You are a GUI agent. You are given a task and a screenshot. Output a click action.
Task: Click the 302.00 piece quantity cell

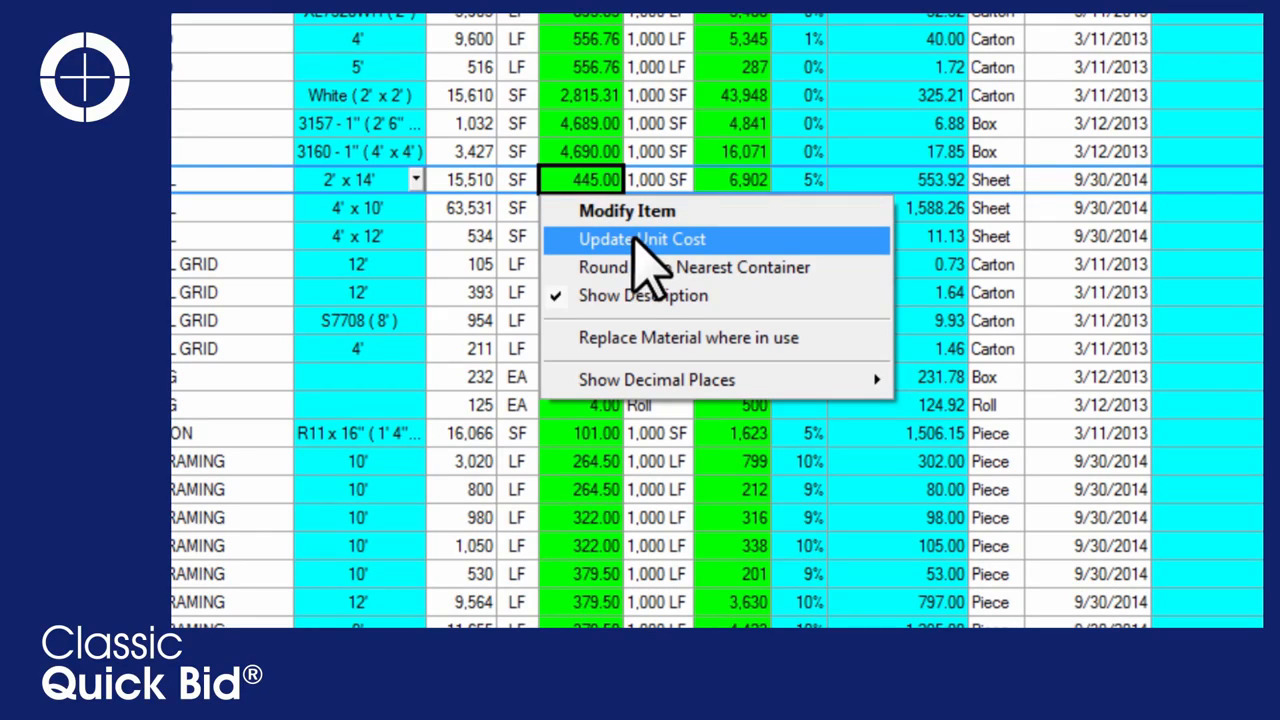[x=898, y=461]
